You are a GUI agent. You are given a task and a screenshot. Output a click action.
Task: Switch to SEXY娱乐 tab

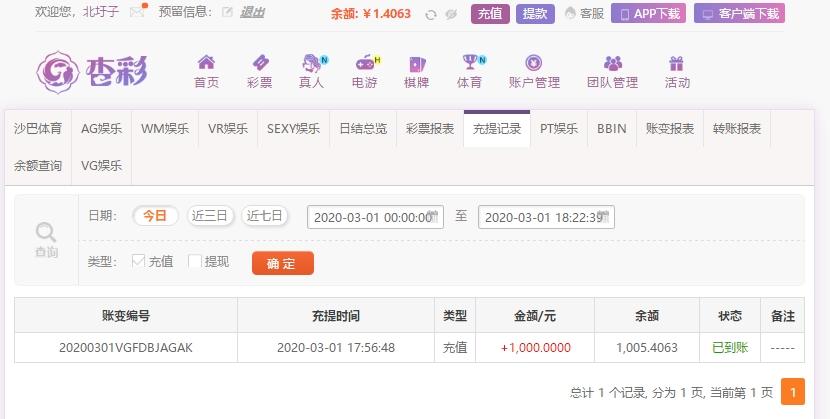click(x=293, y=129)
